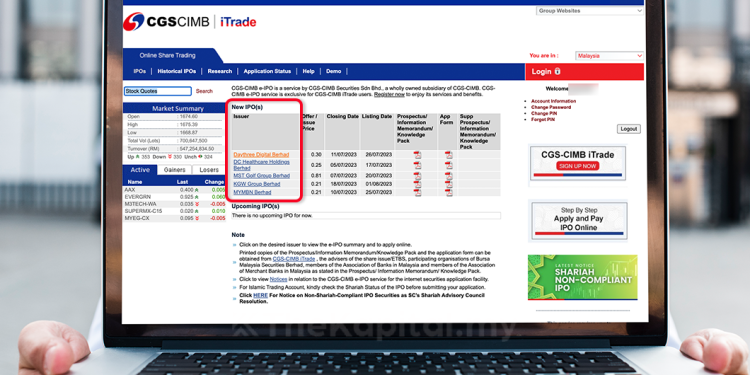
Task: Click the Listing Date column header
Action: [x=377, y=116]
